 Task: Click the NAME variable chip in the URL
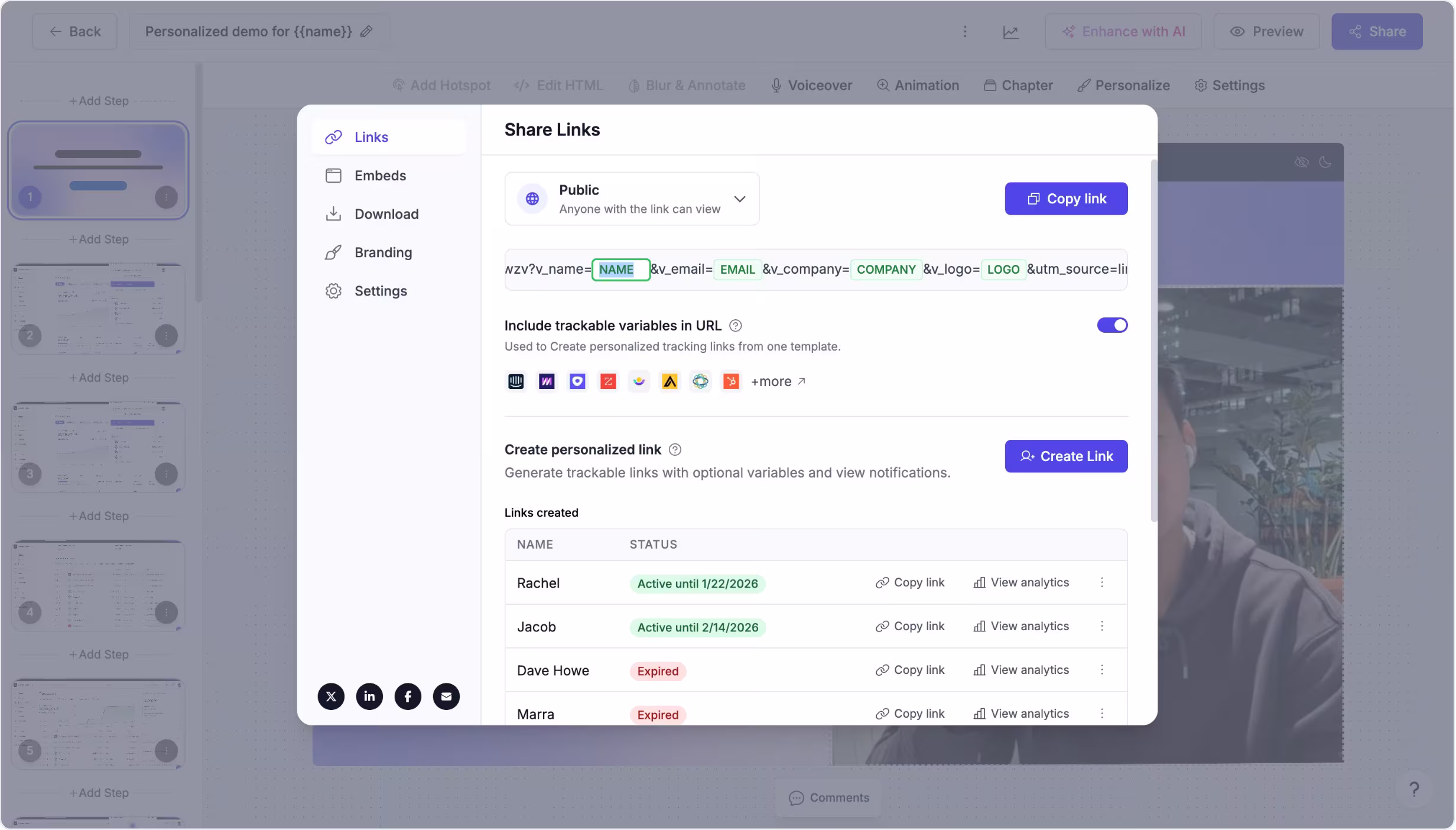620,269
